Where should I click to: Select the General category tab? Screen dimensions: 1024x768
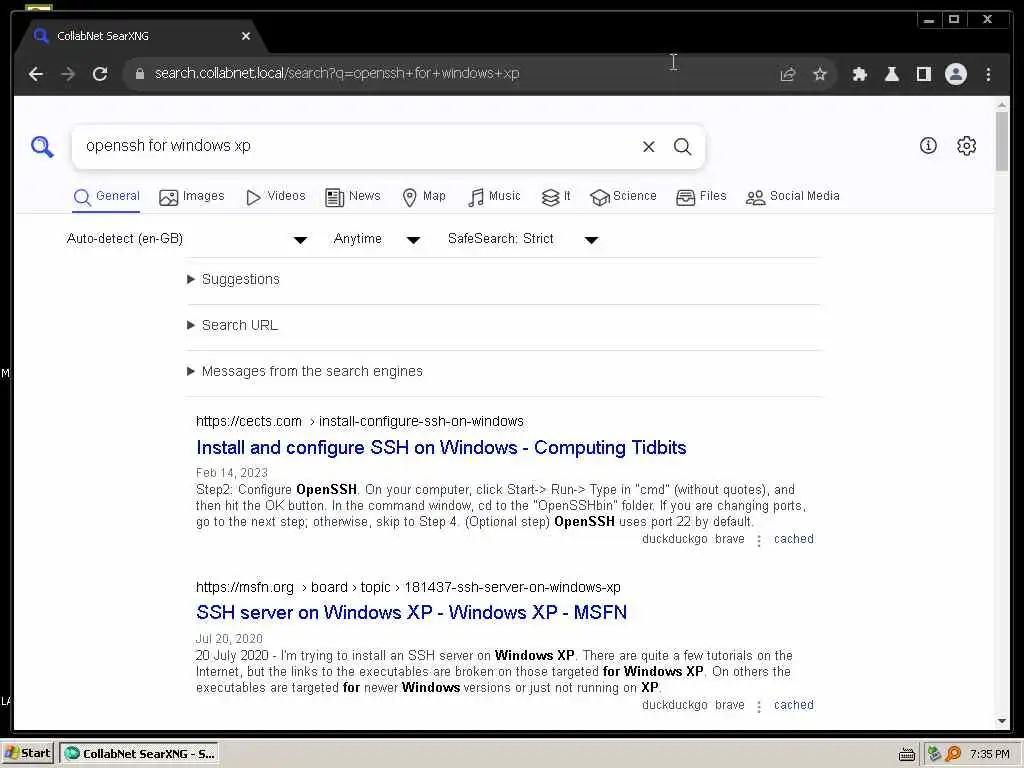click(106, 197)
